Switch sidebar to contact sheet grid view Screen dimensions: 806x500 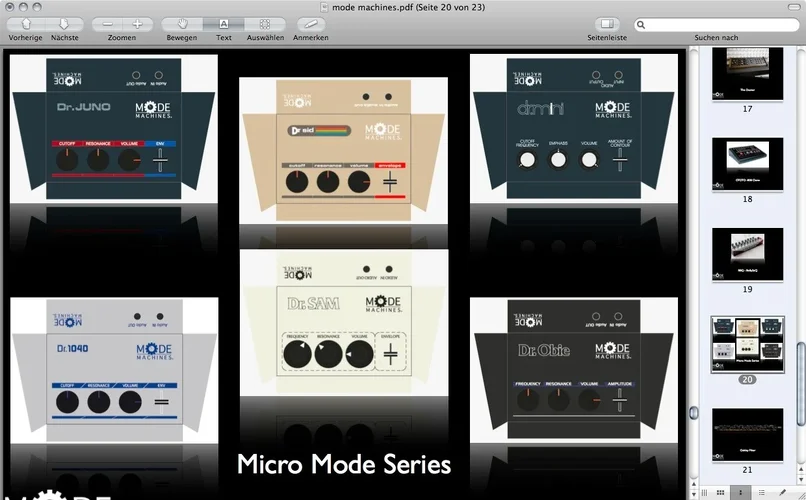tap(721, 493)
